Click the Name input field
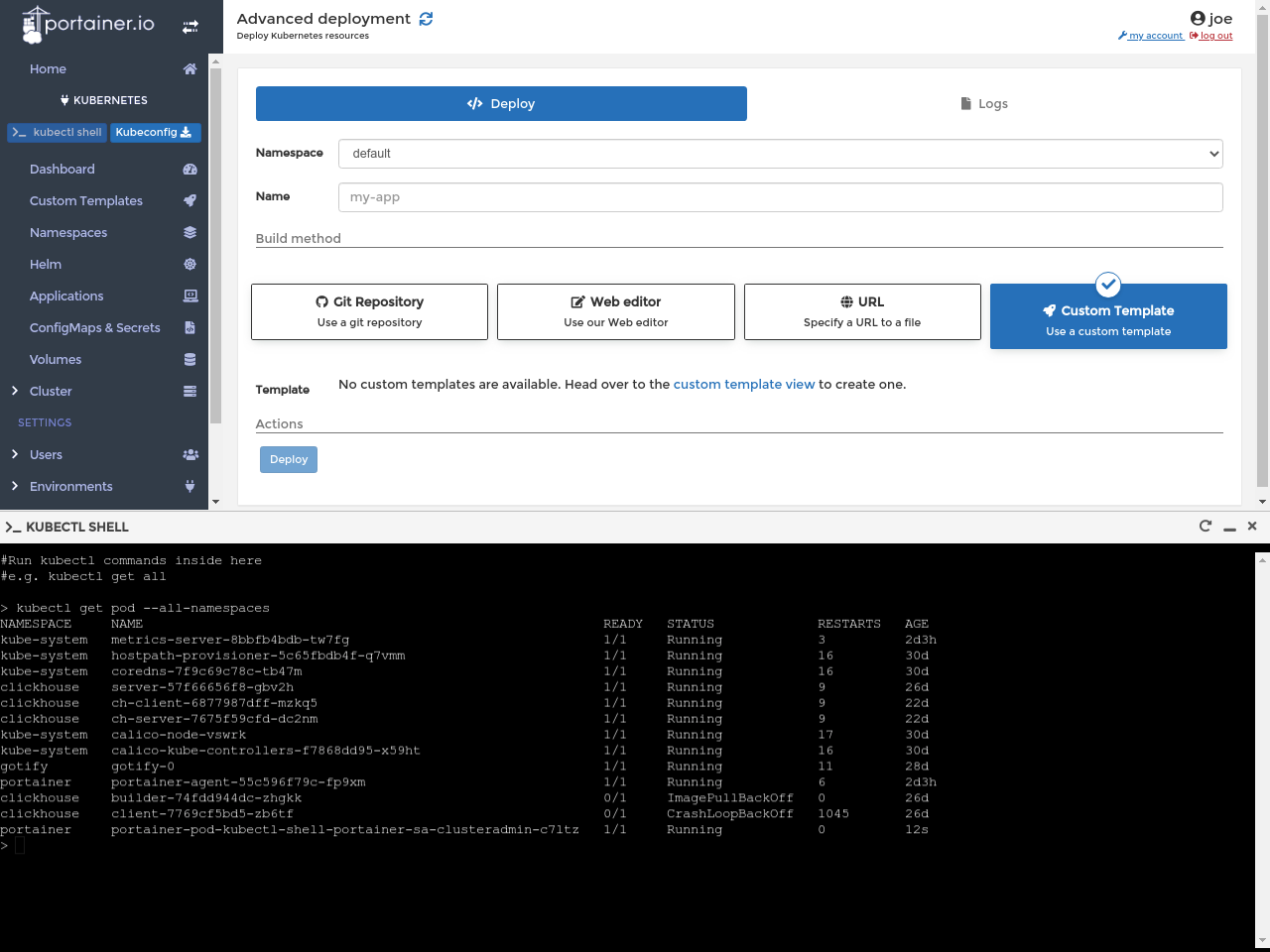 780,197
